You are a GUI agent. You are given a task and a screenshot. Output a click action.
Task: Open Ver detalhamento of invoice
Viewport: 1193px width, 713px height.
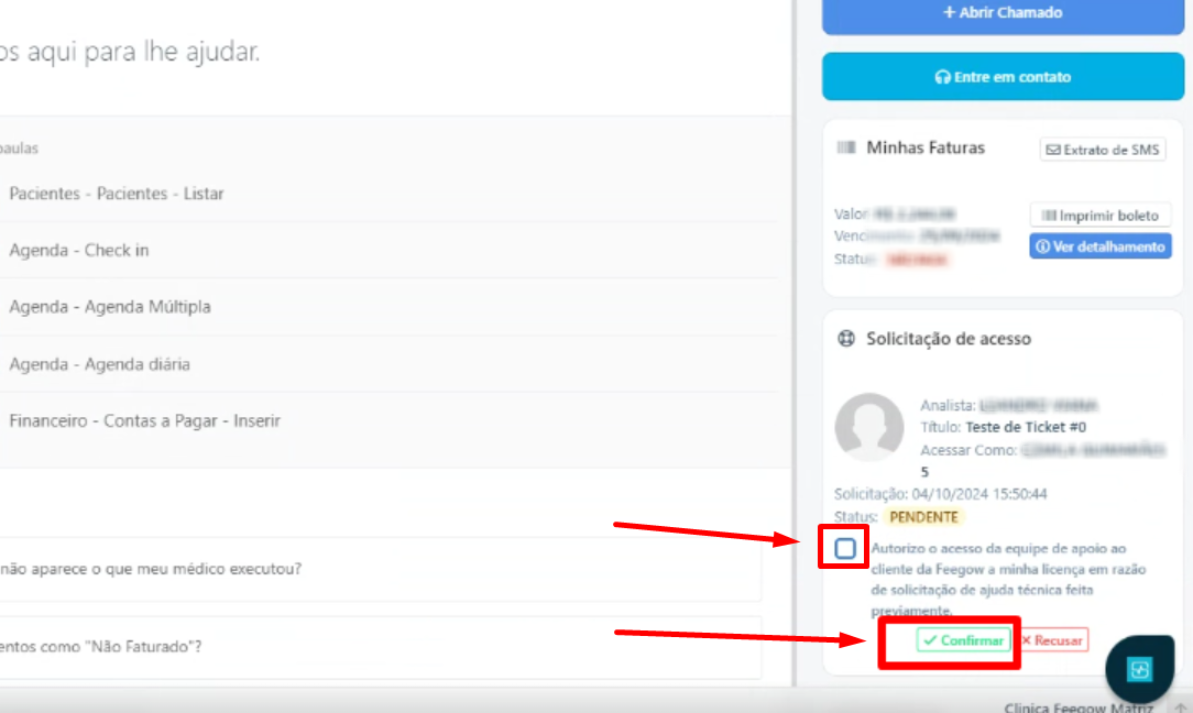[x=1100, y=247]
